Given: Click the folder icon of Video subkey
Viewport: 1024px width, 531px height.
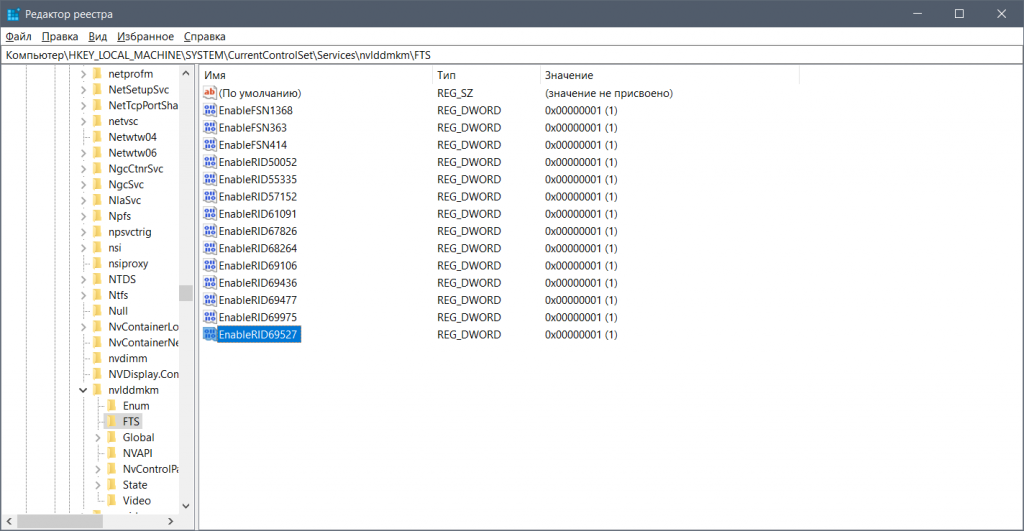Looking at the screenshot, I should 112,500.
